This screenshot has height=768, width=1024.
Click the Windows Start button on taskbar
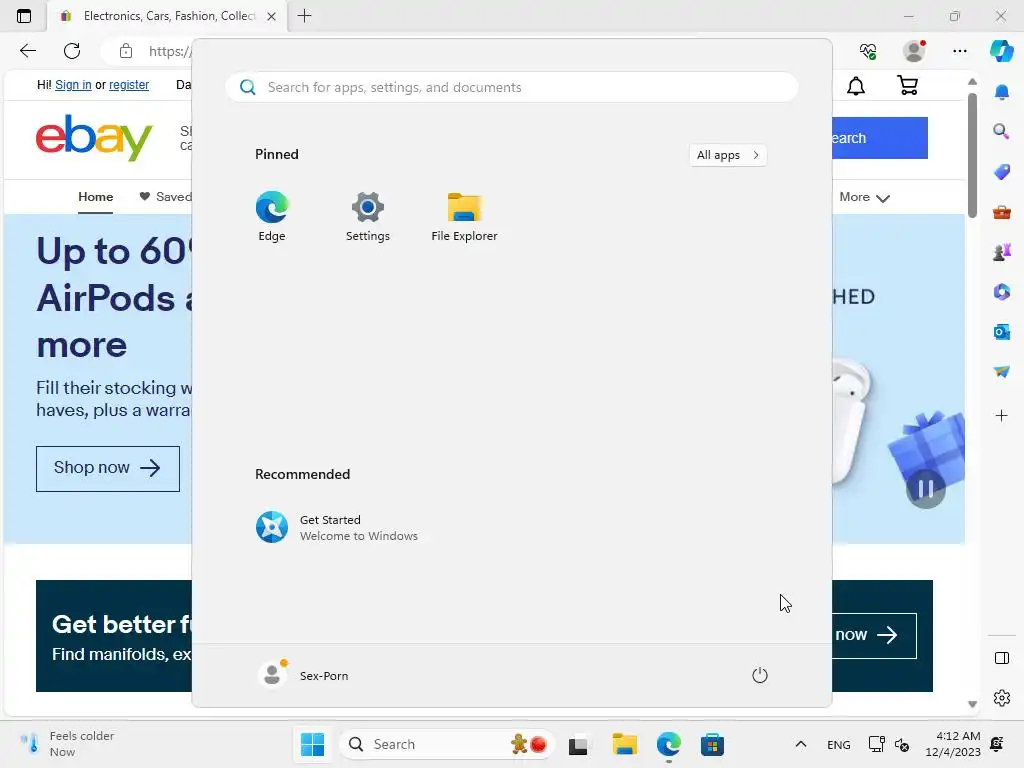click(x=312, y=744)
